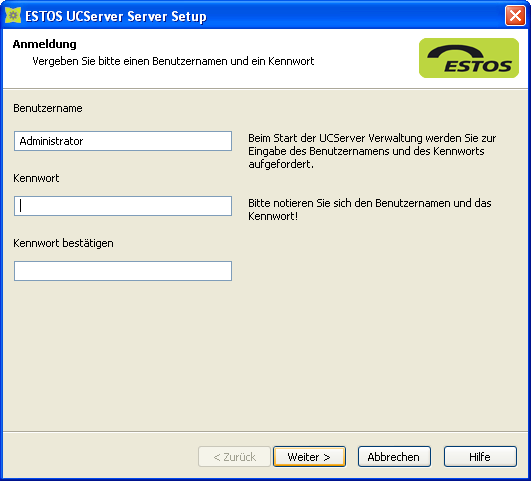Click the setup icon in the title bar
531x481 pixels.
pyautogui.click(x=13, y=16)
